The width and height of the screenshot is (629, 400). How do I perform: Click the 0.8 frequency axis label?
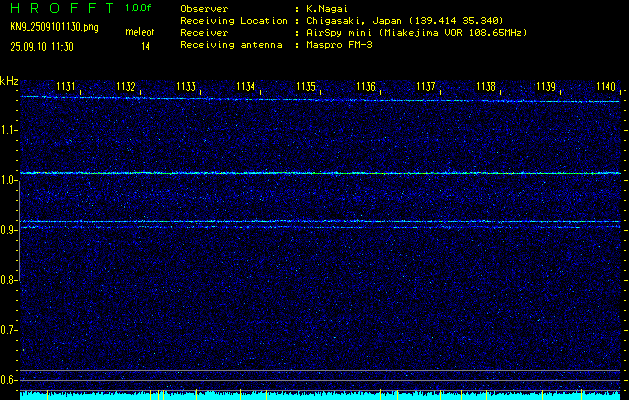[x=8, y=280]
